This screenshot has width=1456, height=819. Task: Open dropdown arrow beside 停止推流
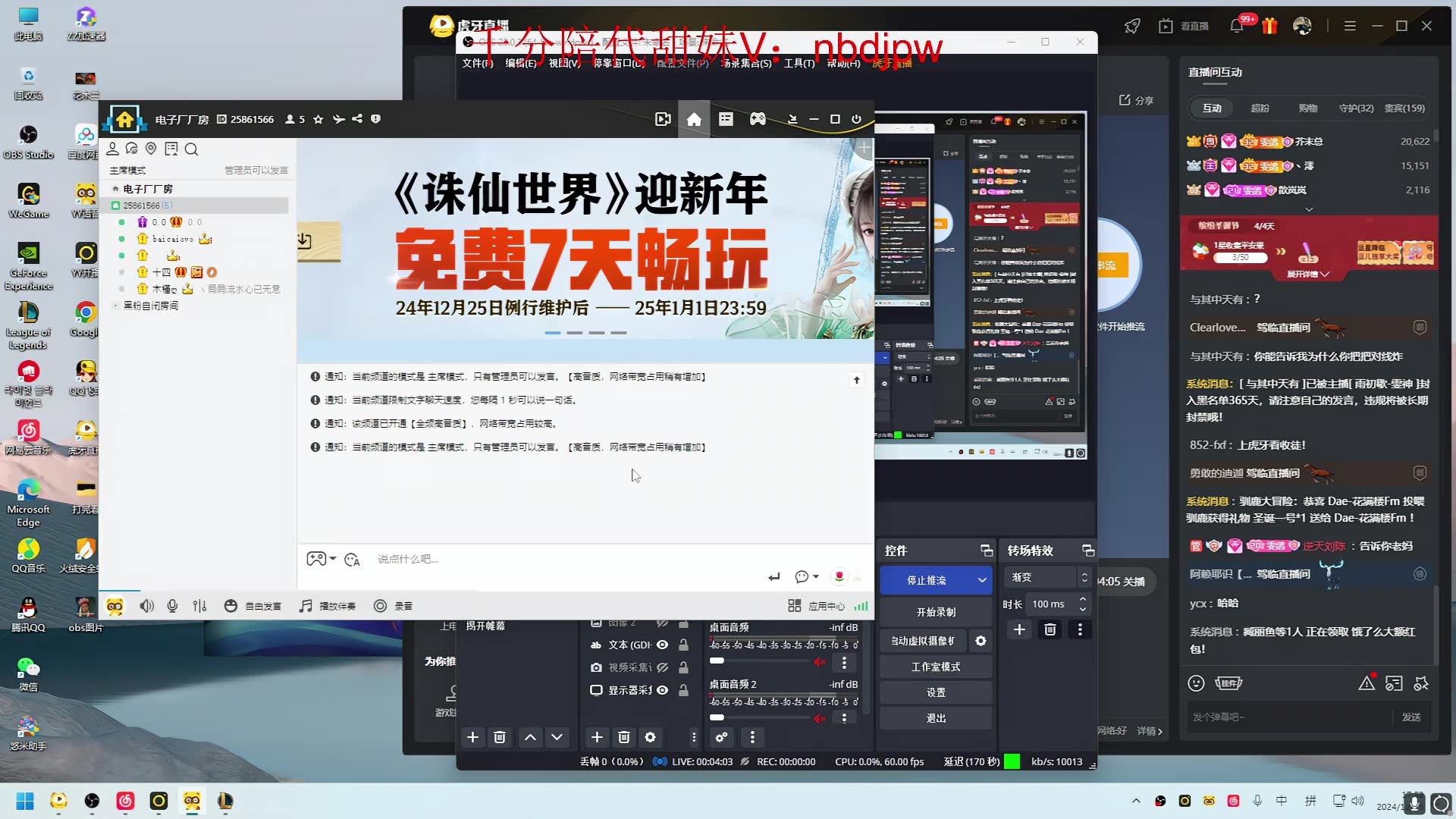(982, 580)
